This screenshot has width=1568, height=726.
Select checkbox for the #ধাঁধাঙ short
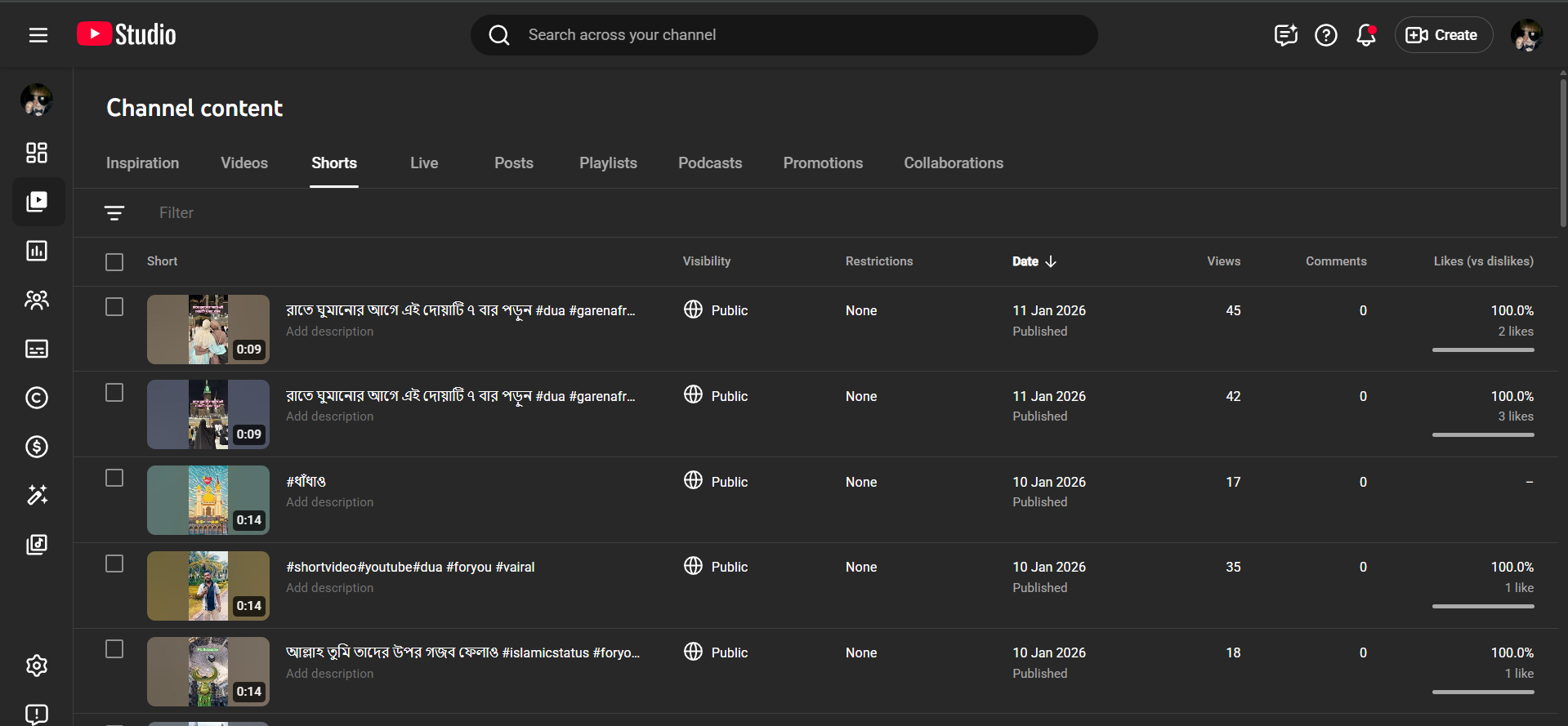pos(114,478)
